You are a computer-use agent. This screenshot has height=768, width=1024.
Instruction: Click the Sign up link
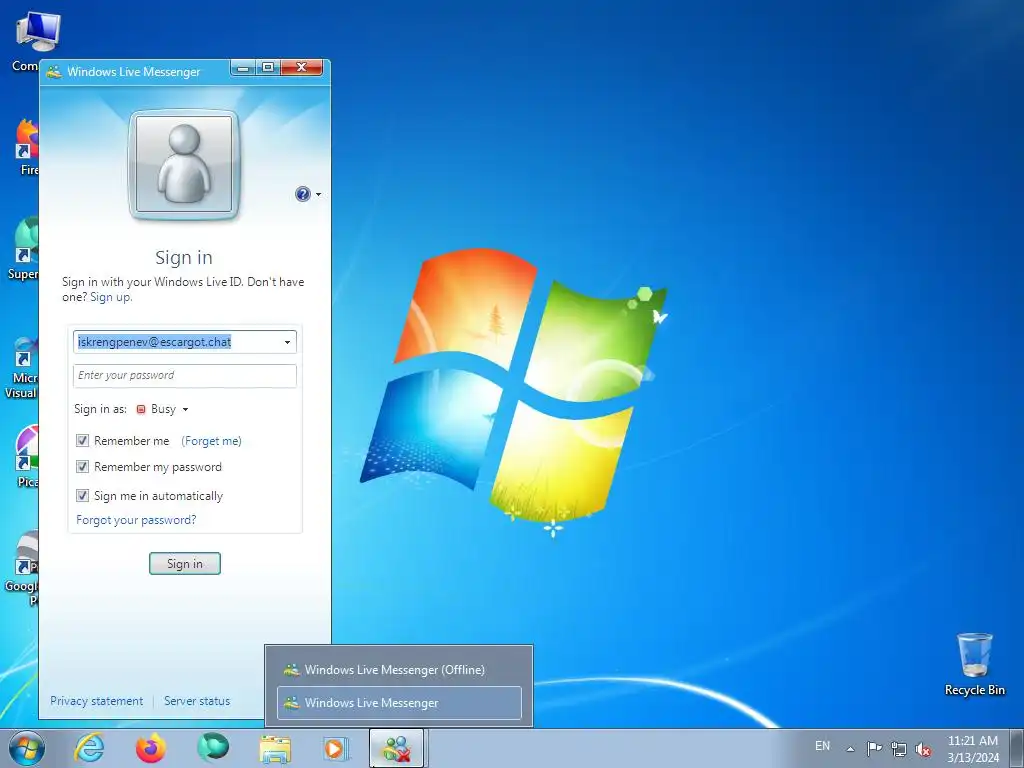click(110, 297)
